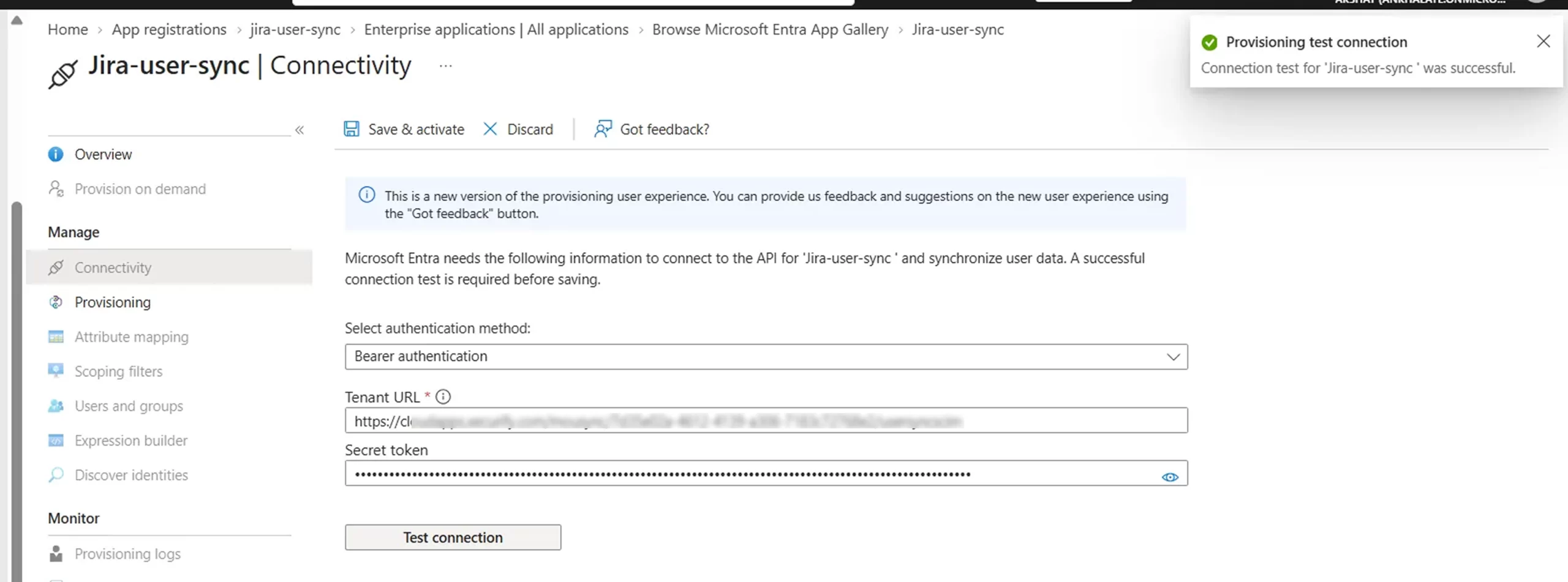Screen dimensions: 1568x582
Task: Click the Attribute mapping table icon
Action: point(56,337)
